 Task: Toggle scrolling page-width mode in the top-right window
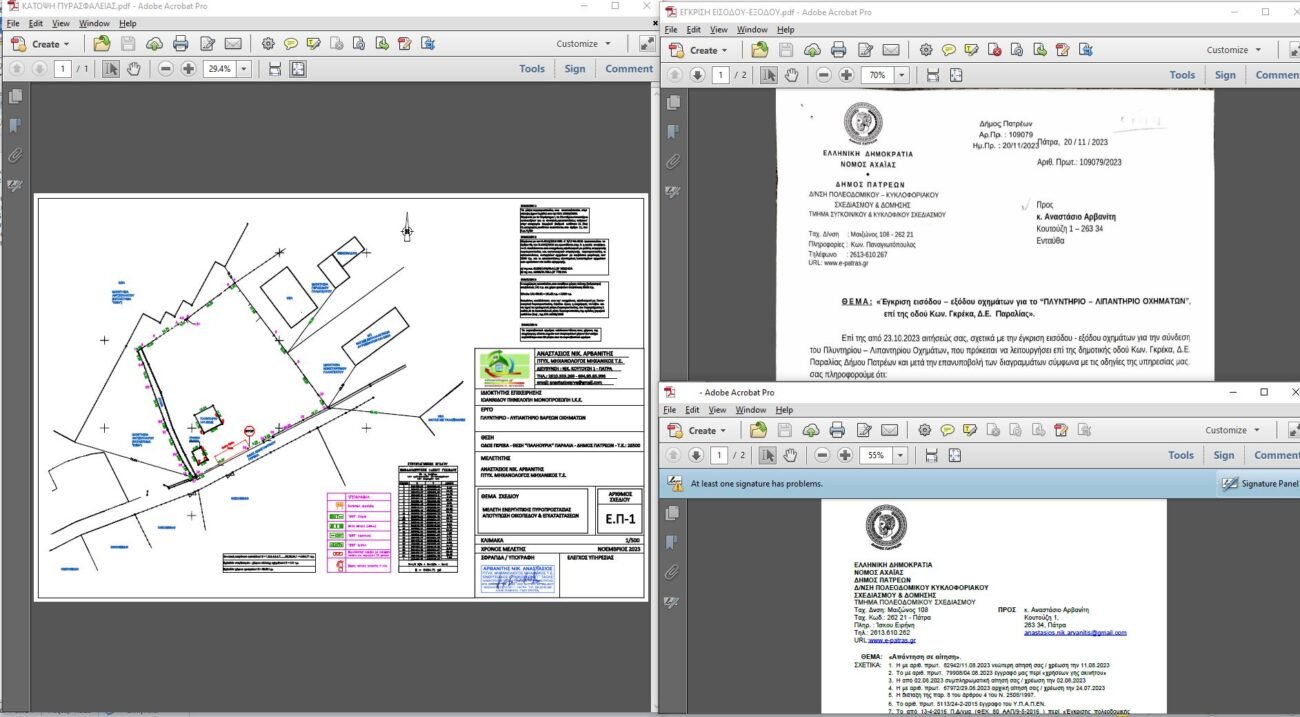(933, 76)
